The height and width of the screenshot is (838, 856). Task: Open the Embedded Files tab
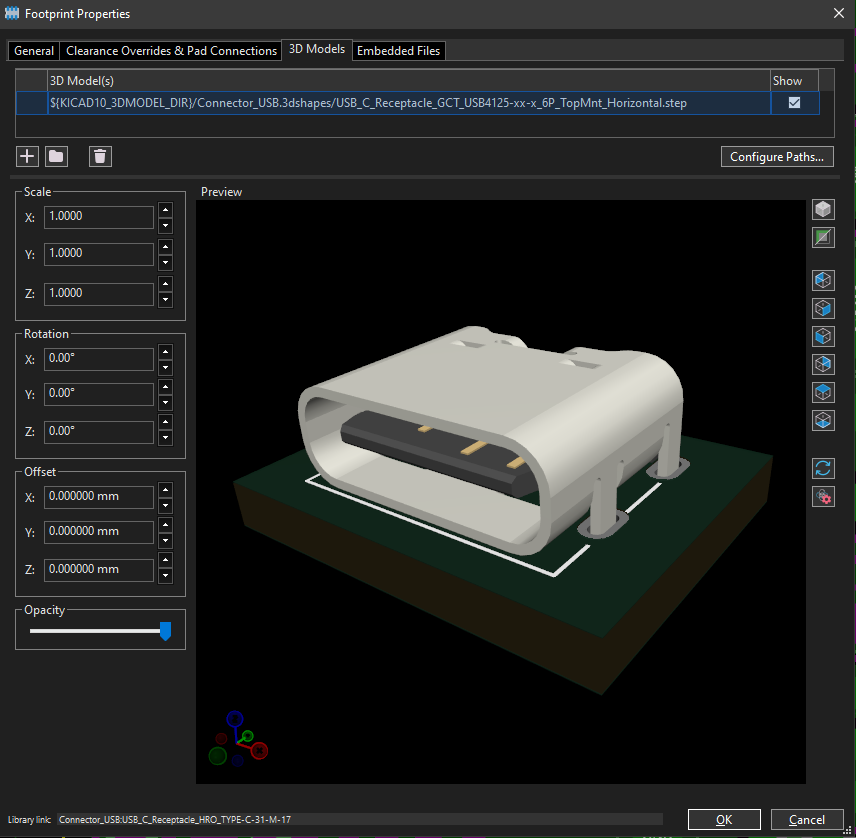pyautogui.click(x=399, y=51)
